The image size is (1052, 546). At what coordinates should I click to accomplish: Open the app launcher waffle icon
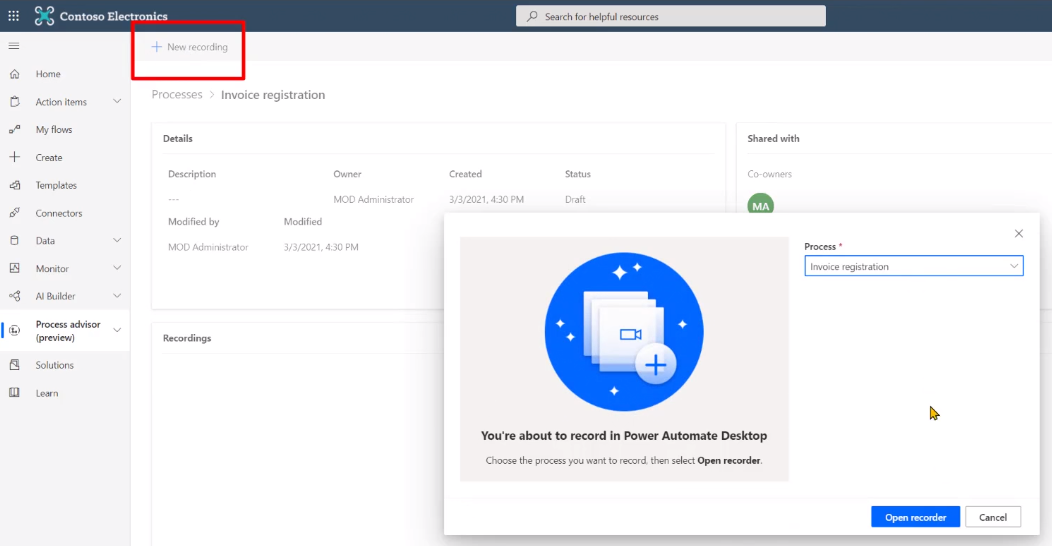(x=13, y=15)
